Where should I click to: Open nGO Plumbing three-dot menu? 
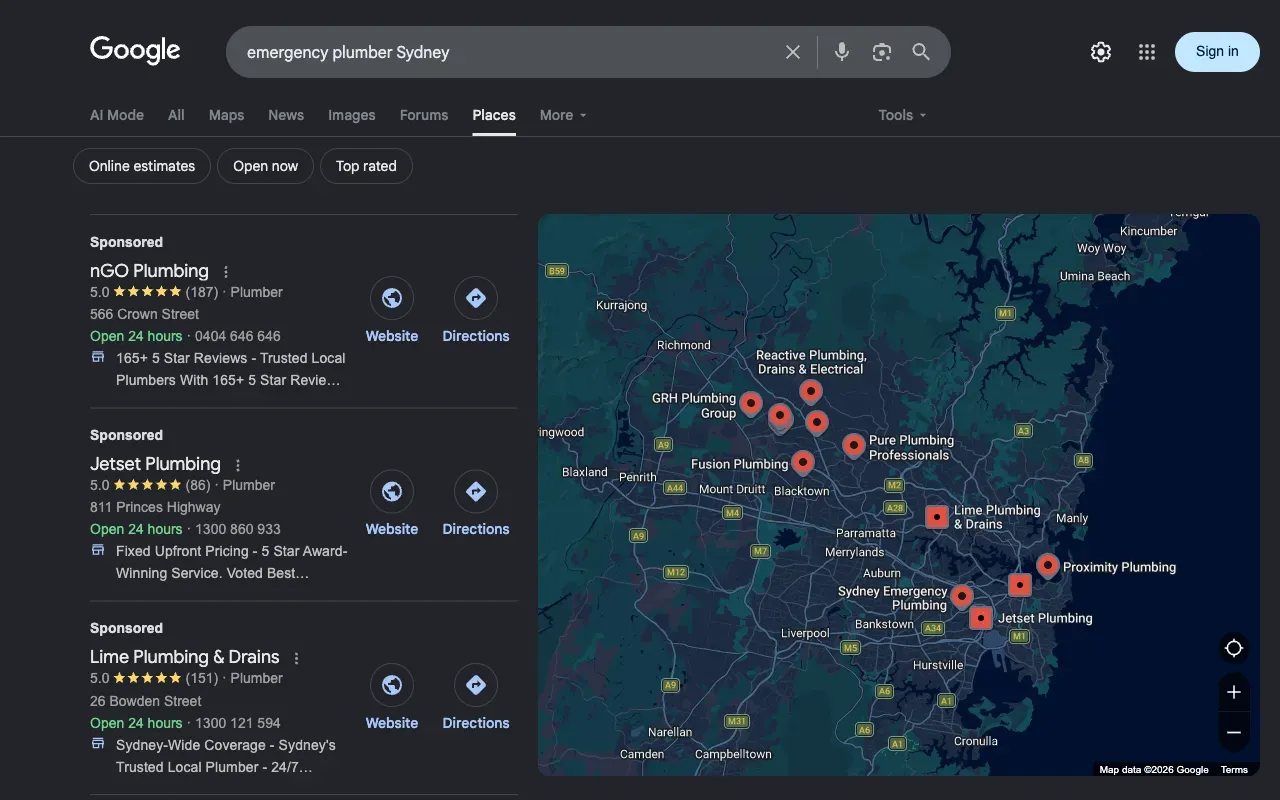pos(226,272)
